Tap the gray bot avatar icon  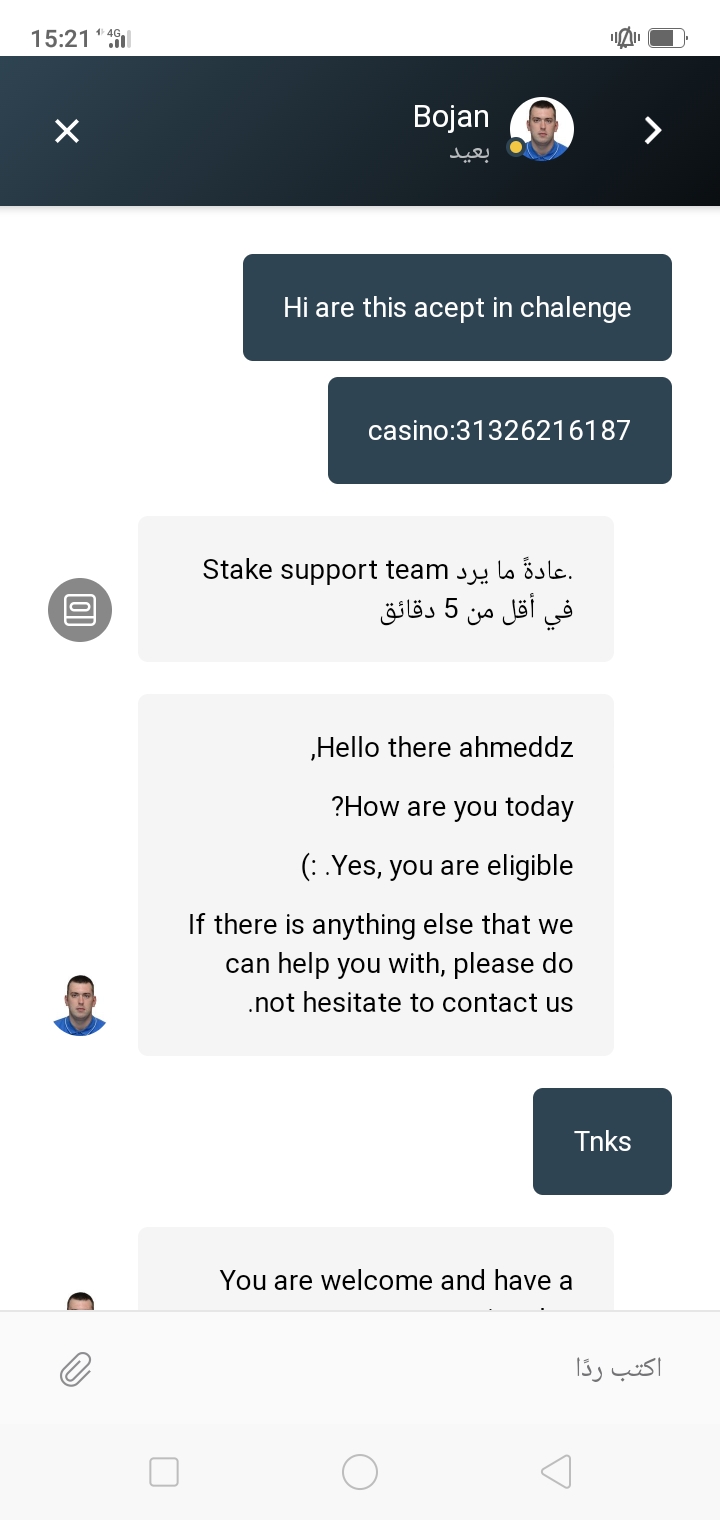tap(80, 610)
